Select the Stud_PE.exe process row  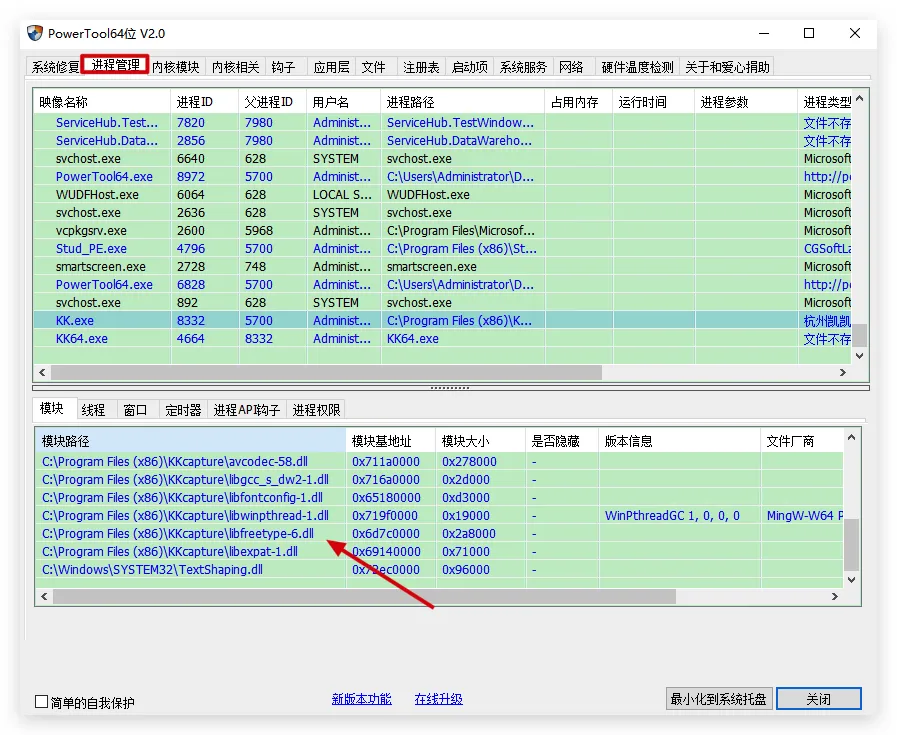[x=91, y=249]
